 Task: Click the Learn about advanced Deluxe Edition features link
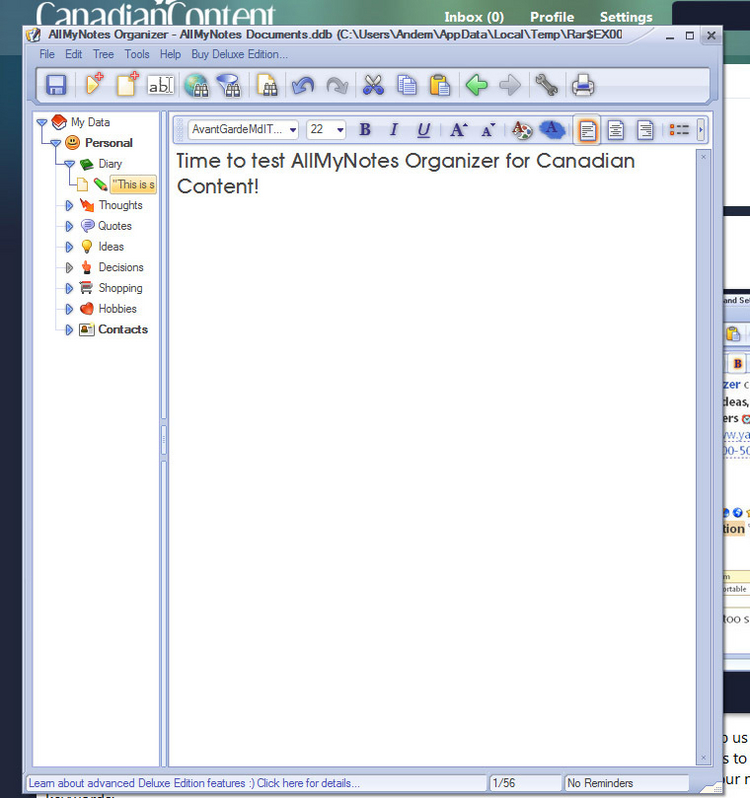(194, 783)
